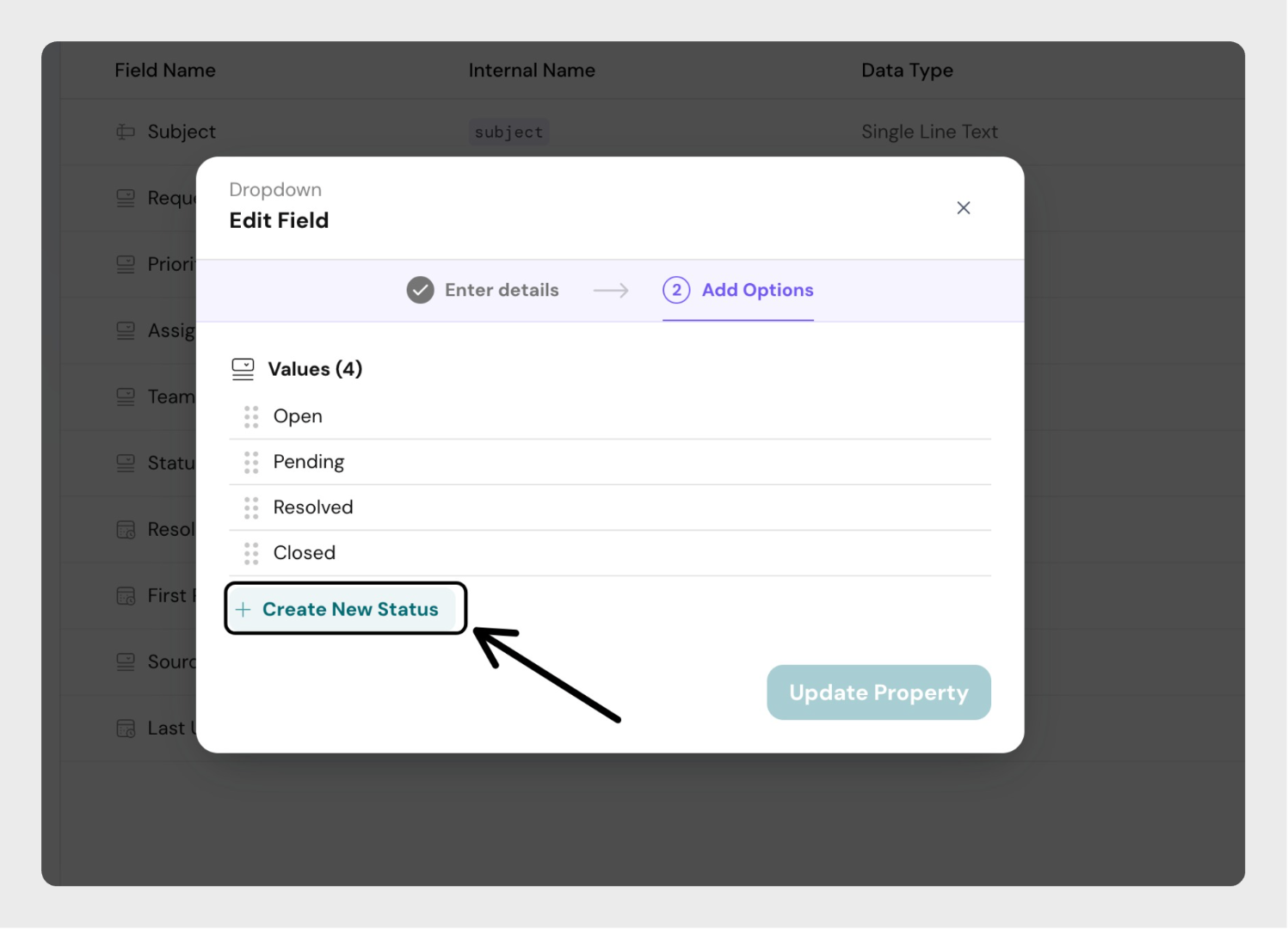Click the Subject field type icon
Image resolution: width=1288 pixels, height=929 pixels.
(x=126, y=132)
